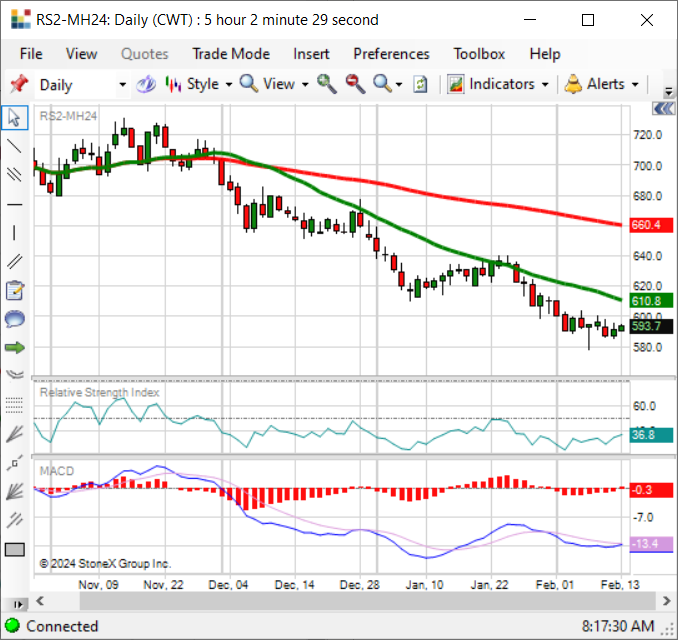Image resolution: width=678 pixels, height=640 pixels.
Task: Collapse panel with double left arrows
Action: click(663, 109)
